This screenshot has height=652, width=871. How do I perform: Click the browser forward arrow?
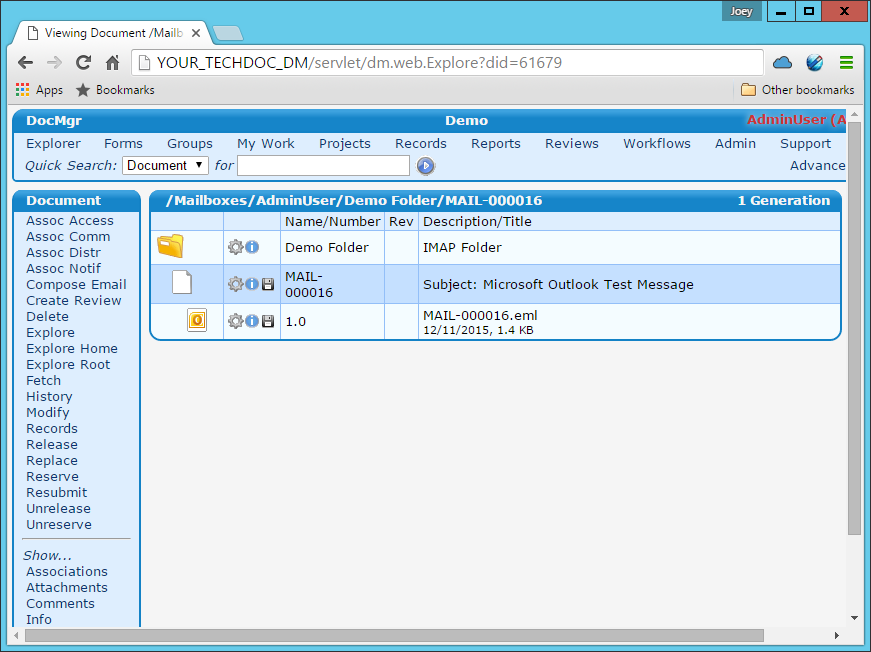tap(54, 63)
